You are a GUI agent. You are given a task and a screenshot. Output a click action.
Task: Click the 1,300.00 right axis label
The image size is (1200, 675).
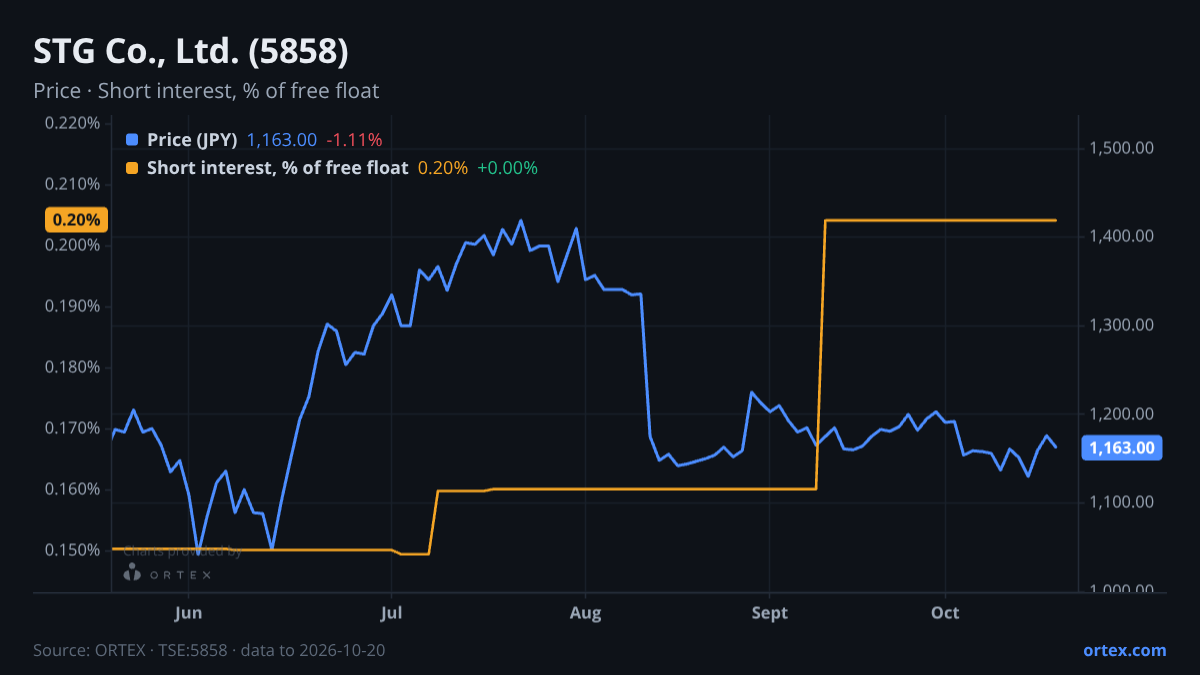click(x=1120, y=325)
